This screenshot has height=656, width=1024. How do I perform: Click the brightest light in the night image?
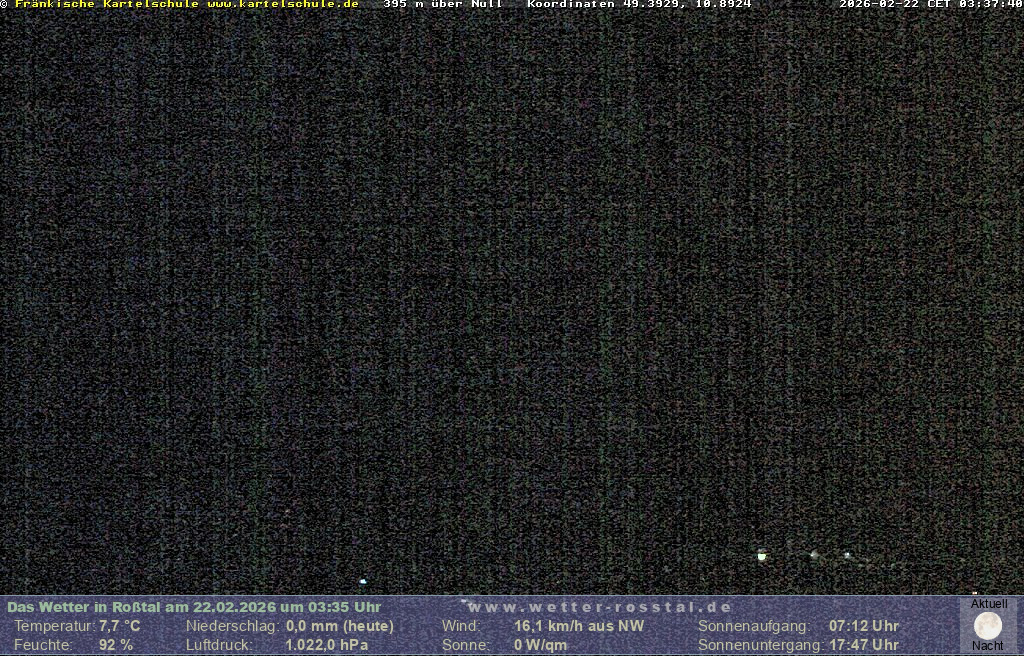(x=762, y=555)
